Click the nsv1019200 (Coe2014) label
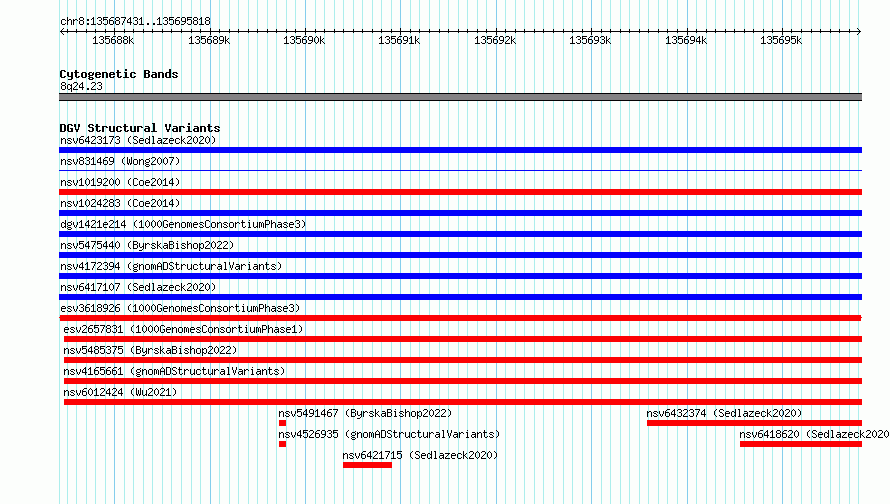Viewport: 890px width, 504px height. coord(120,182)
